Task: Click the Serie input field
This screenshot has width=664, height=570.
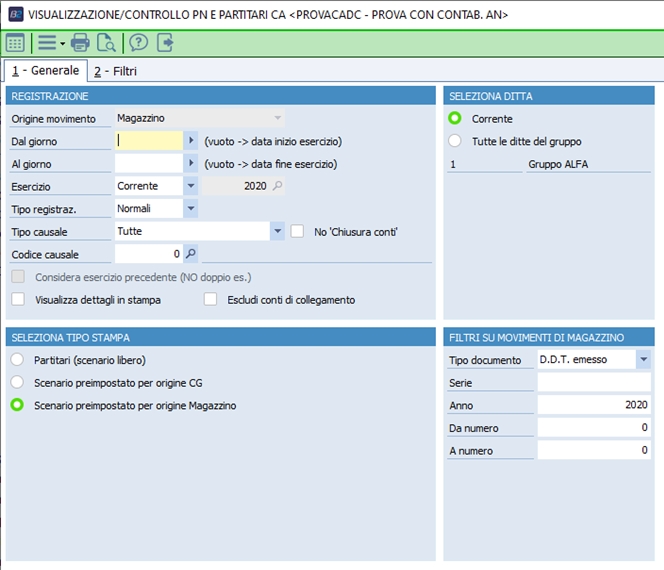Action: point(594,382)
